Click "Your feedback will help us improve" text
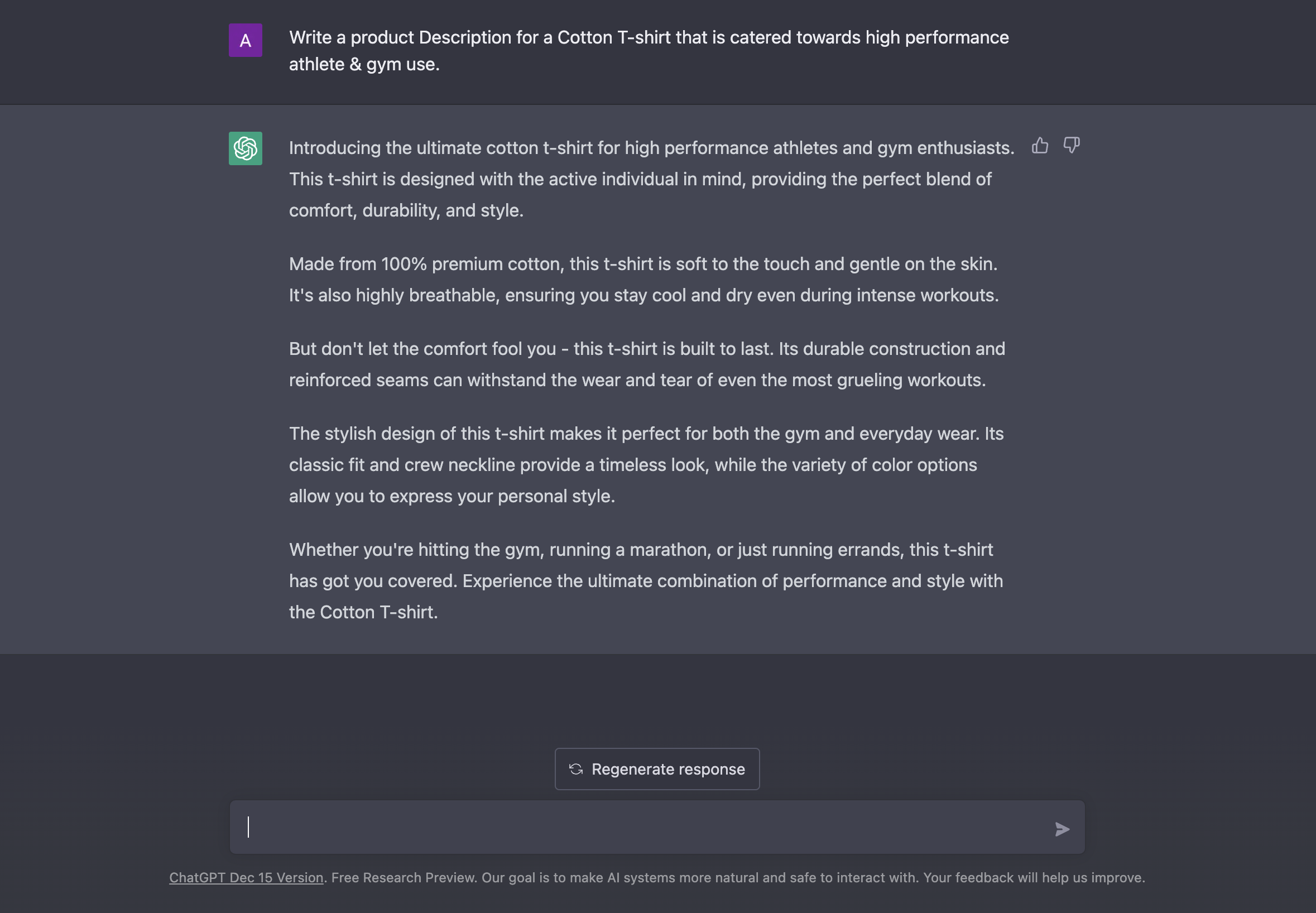The width and height of the screenshot is (1316, 913). 1033,877
